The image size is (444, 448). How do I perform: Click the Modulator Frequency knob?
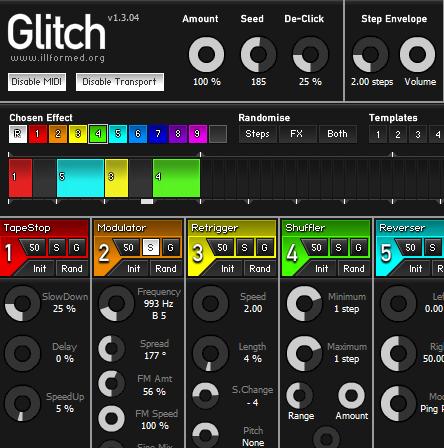pos(116,303)
